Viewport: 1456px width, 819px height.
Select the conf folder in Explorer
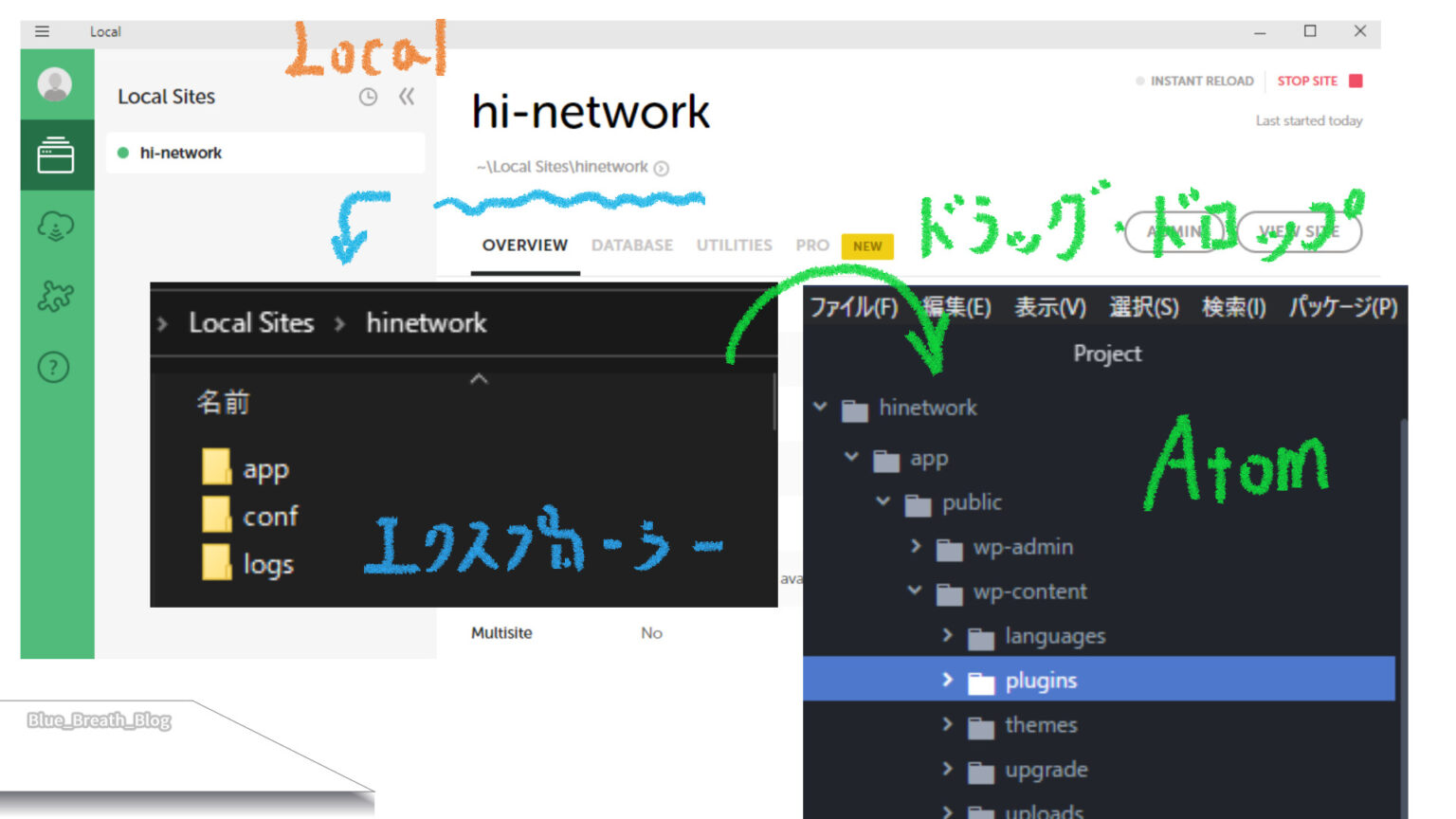coord(250,516)
